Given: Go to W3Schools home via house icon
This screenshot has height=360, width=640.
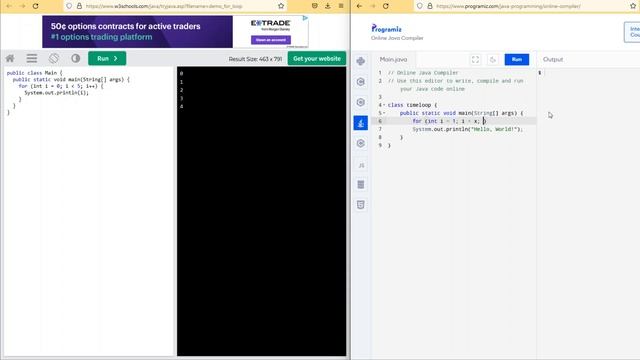Looking at the screenshot, I should (10, 58).
